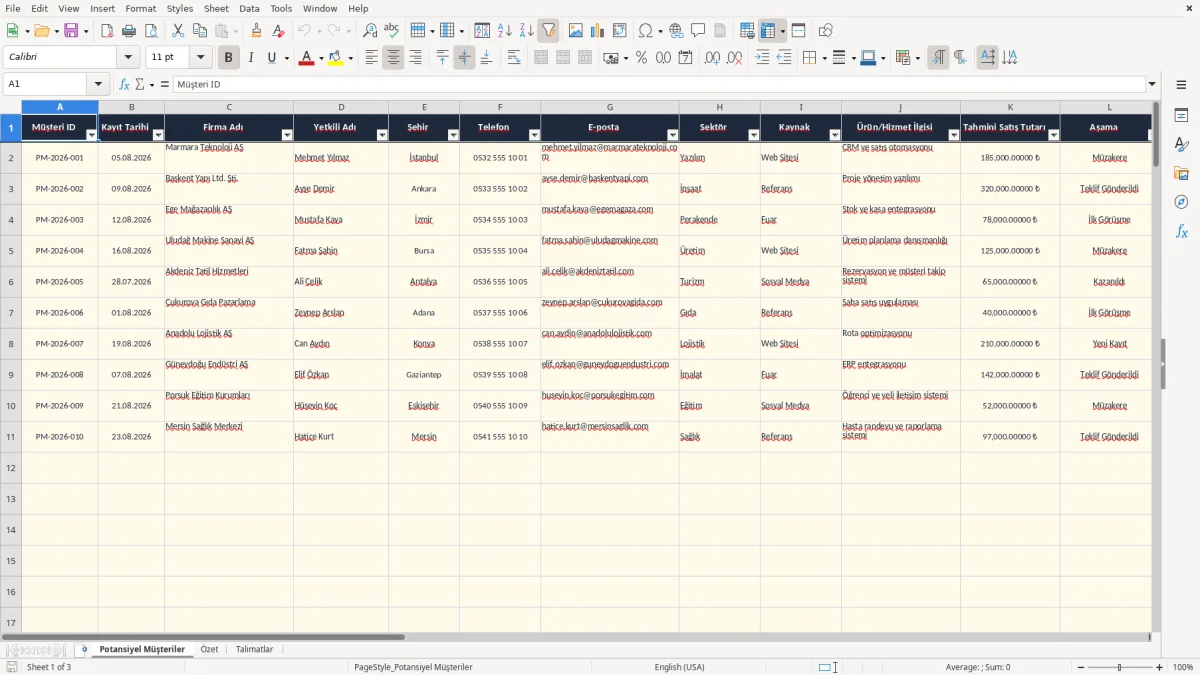Toggle Underline formatting

click(x=271, y=58)
